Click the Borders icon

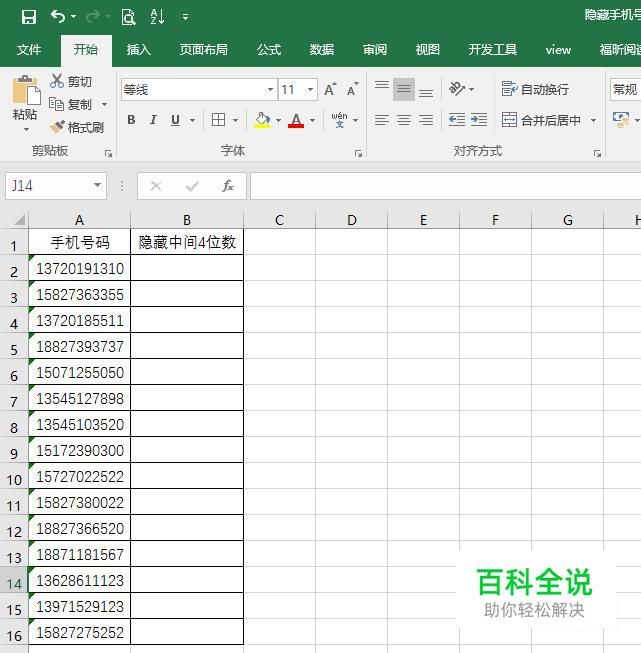click(x=218, y=120)
